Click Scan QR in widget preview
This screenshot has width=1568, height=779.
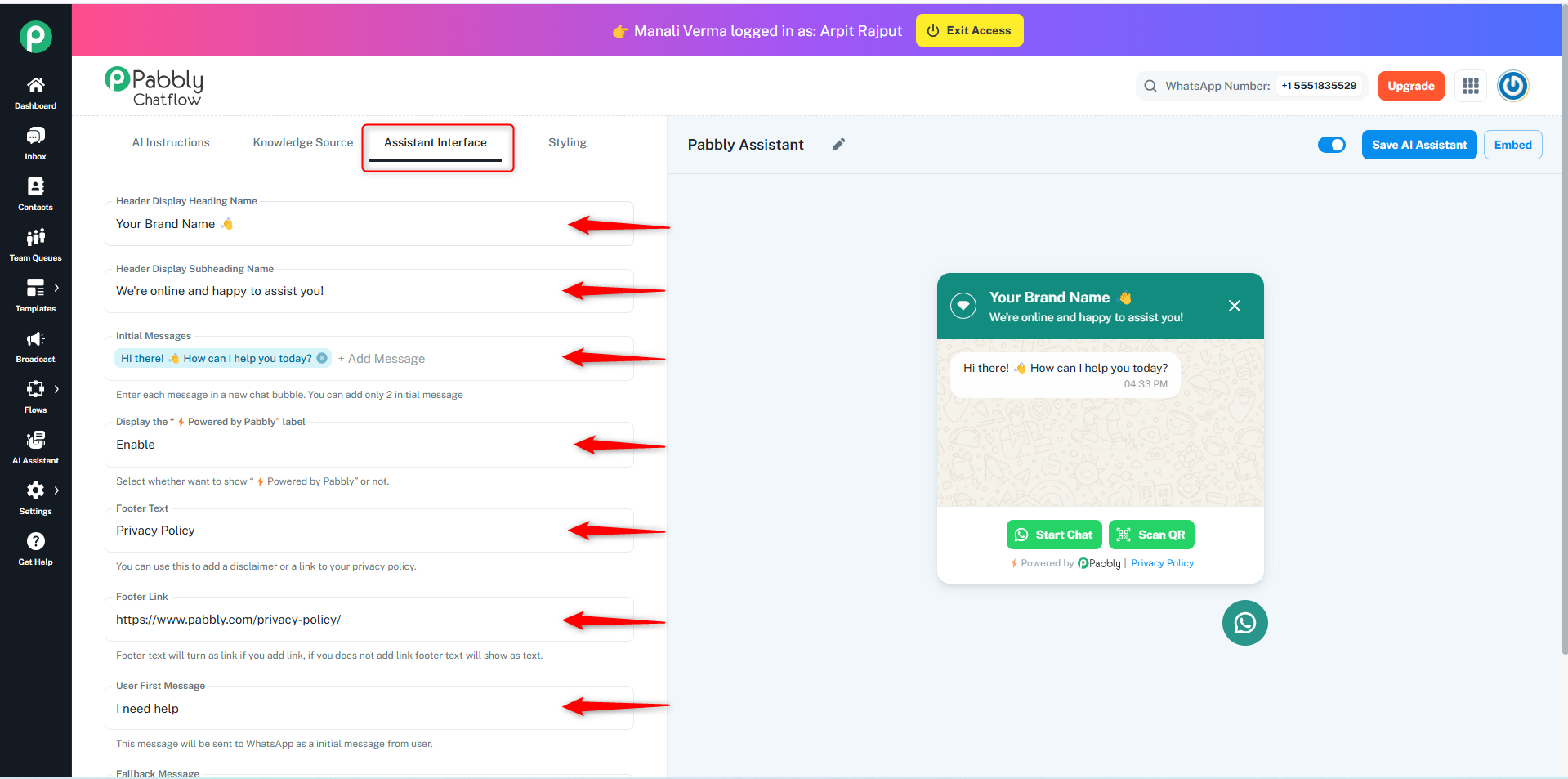click(x=1151, y=535)
